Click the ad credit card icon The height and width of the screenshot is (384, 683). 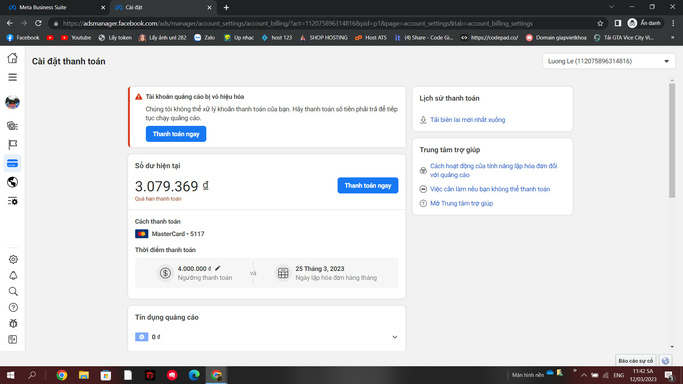coord(142,337)
